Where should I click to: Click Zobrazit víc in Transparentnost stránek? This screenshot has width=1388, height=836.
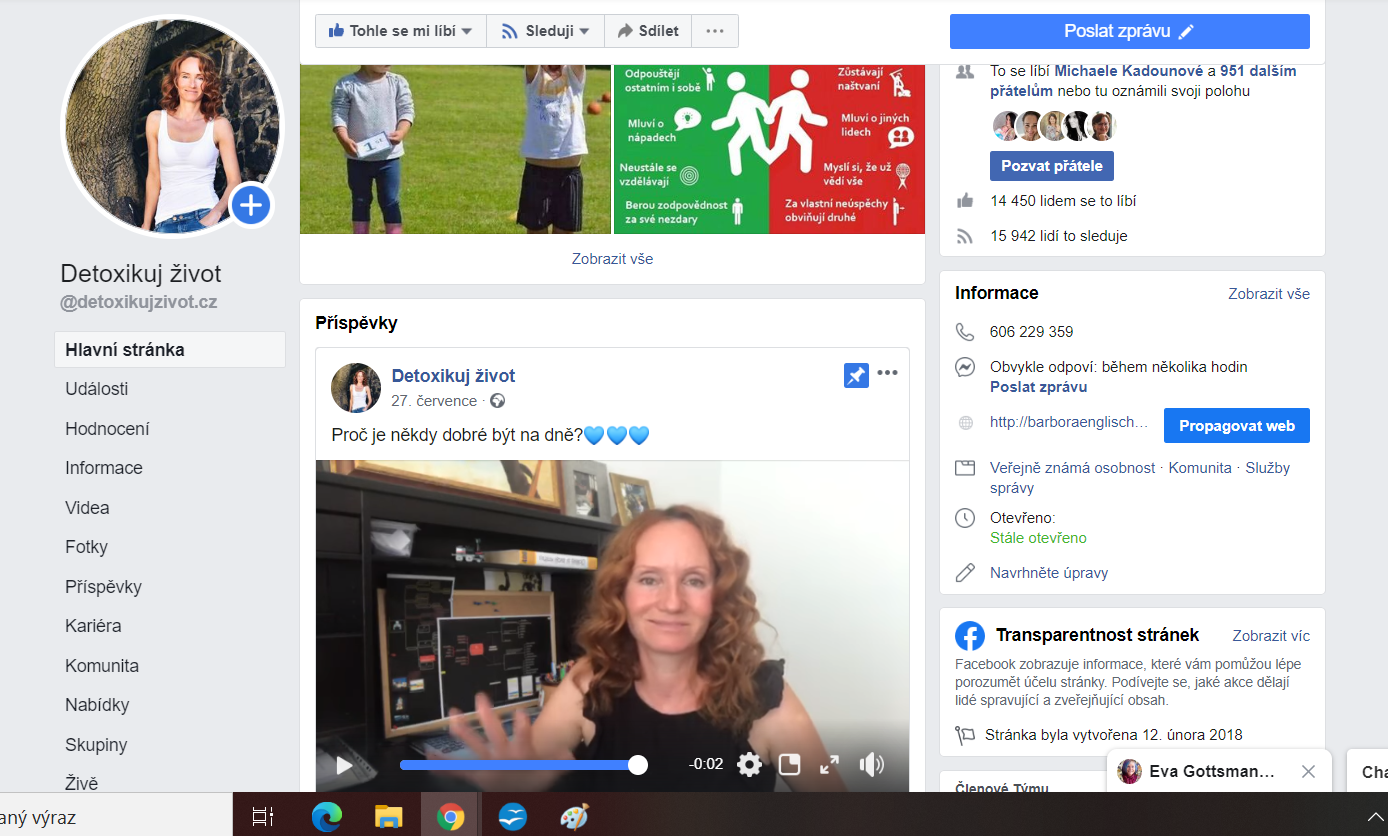pyautogui.click(x=1271, y=636)
